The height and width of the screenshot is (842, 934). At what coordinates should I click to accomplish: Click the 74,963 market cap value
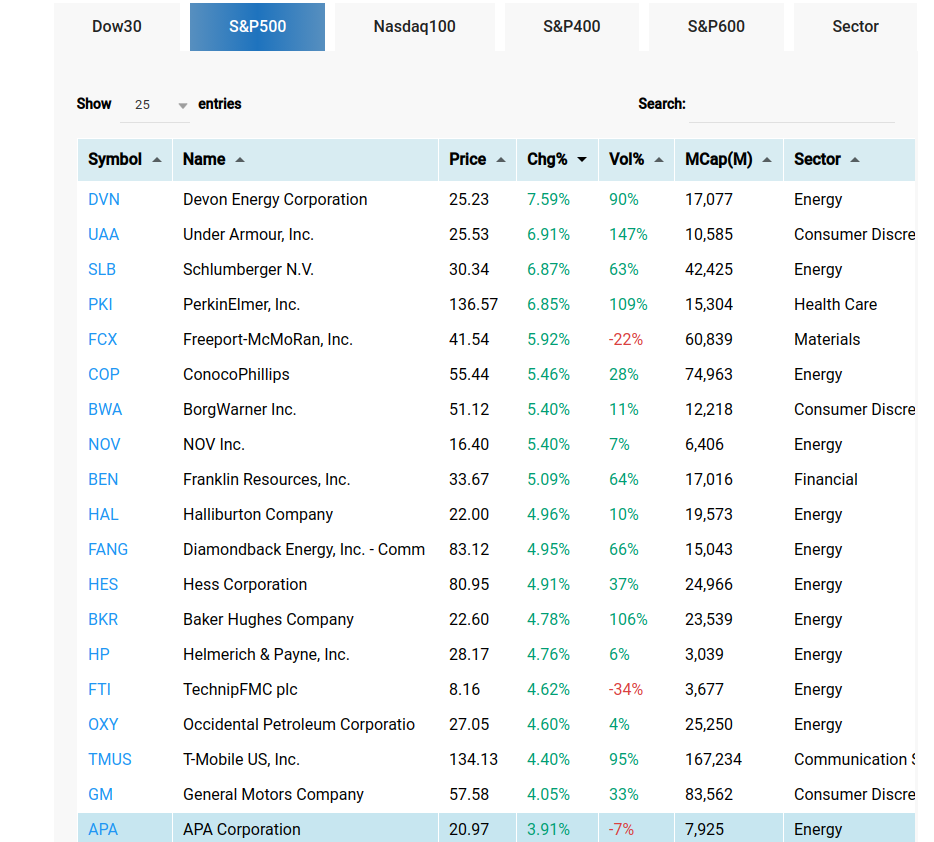(709, 375)
